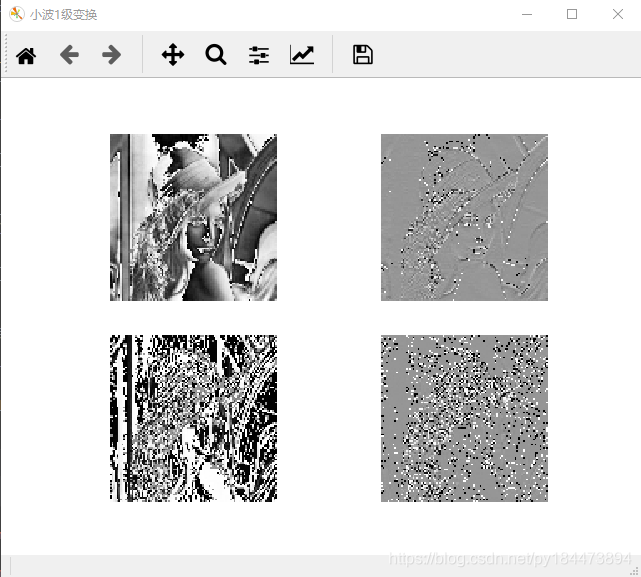
Task: Go forward to the next view
Action: pyautogui.click(x=111, y=55)
